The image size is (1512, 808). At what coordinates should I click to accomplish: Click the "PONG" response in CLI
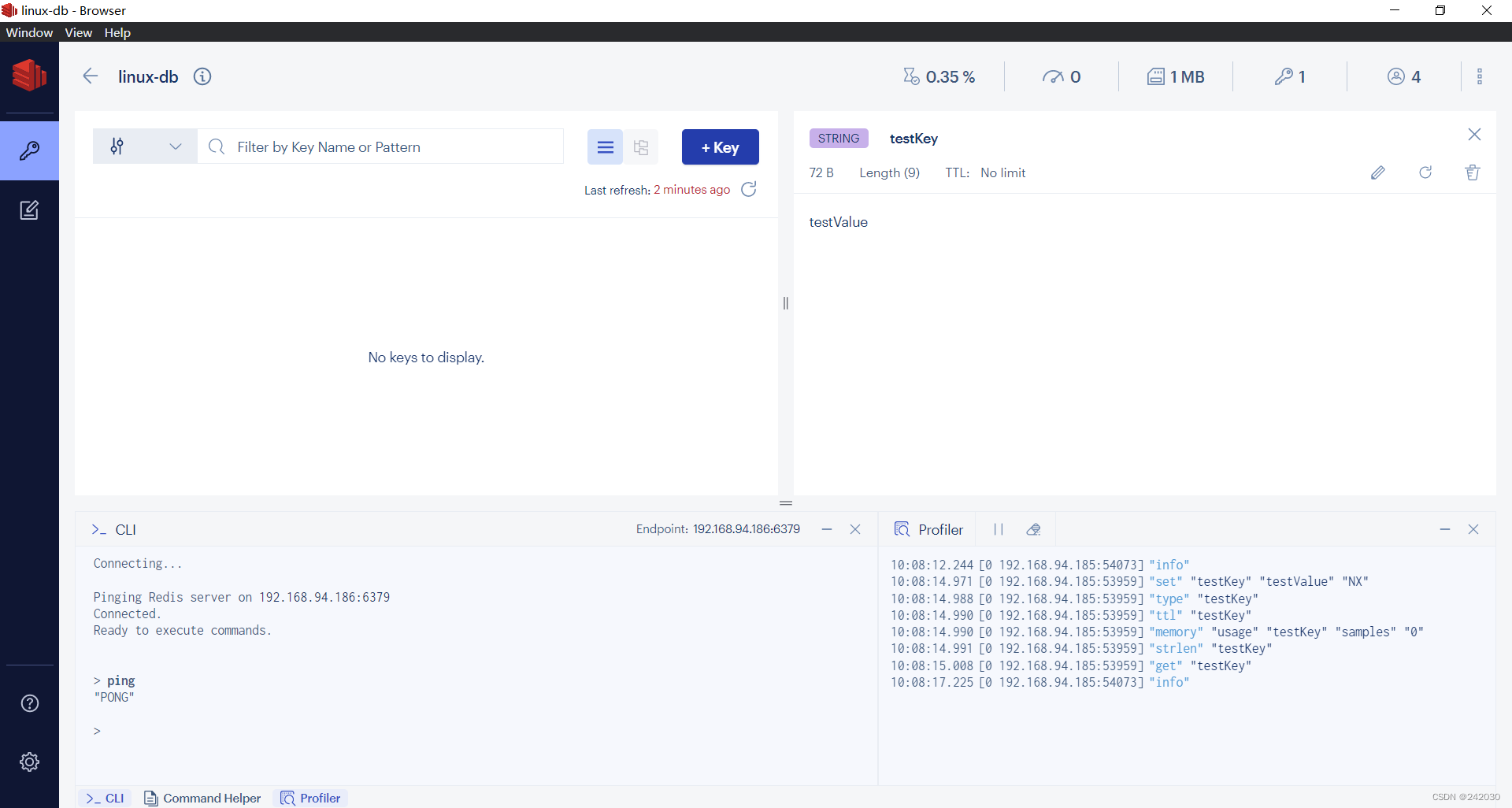[114, 697]
